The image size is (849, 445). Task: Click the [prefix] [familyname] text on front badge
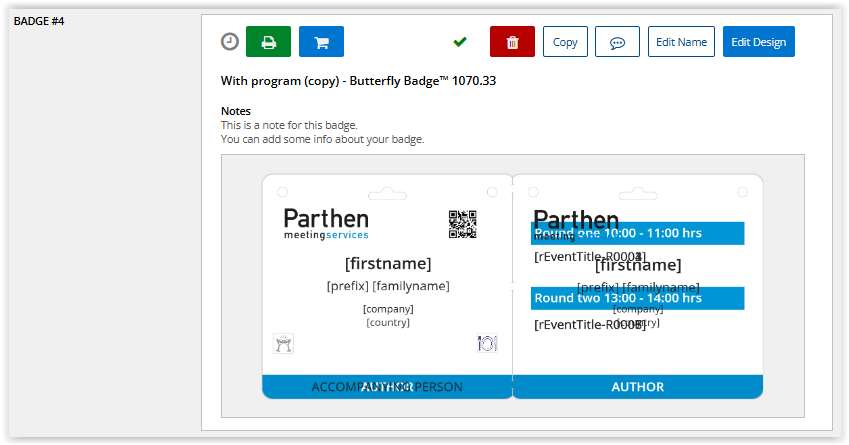[x=388, y=286]
